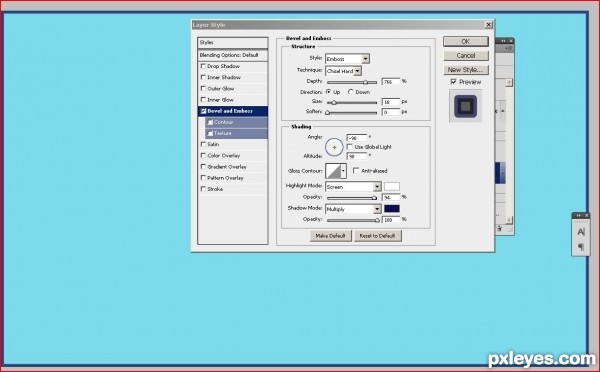
Task: Select the Down direction radio button
Action: 351,92
